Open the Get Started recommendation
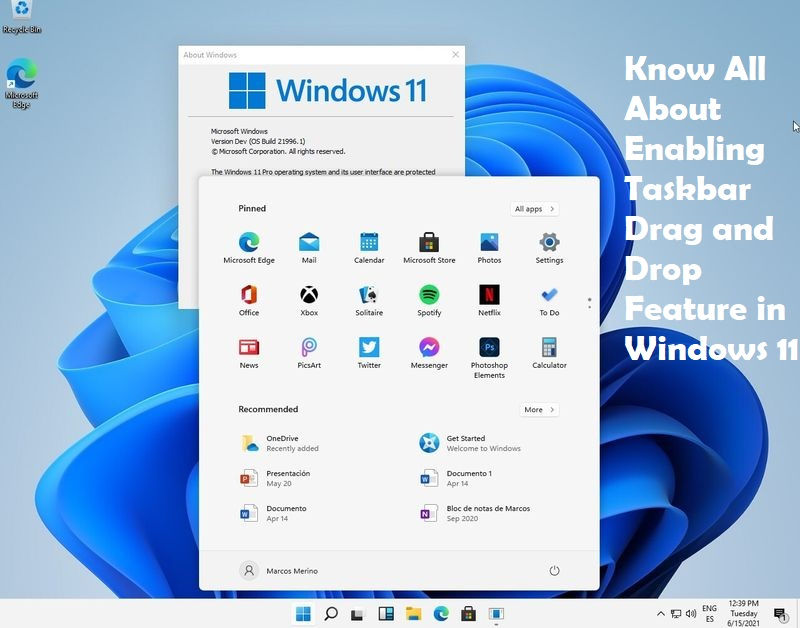Screen dimensions: 800x628 click(470, 443)
